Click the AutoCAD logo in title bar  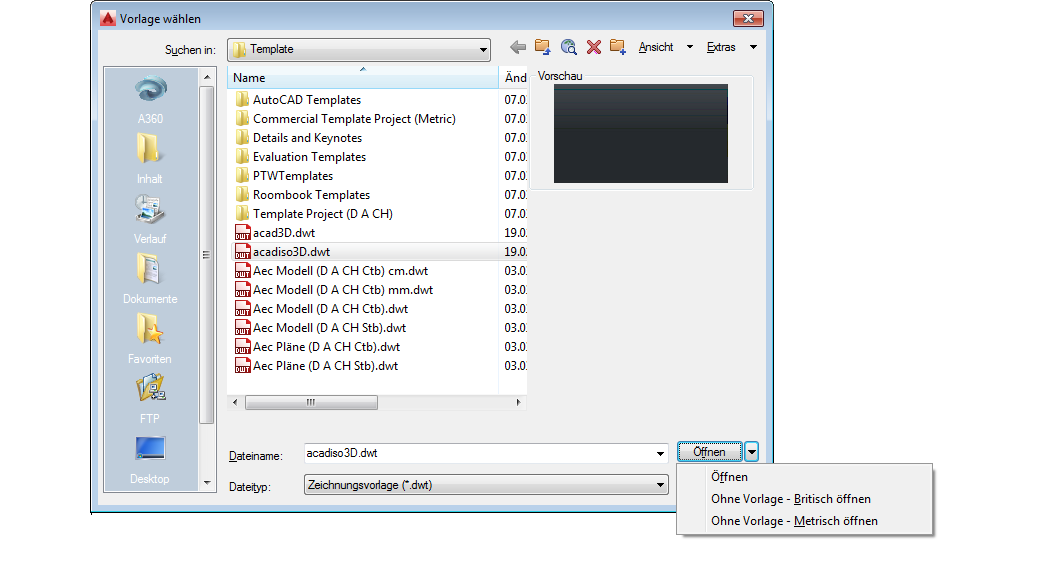108,18
